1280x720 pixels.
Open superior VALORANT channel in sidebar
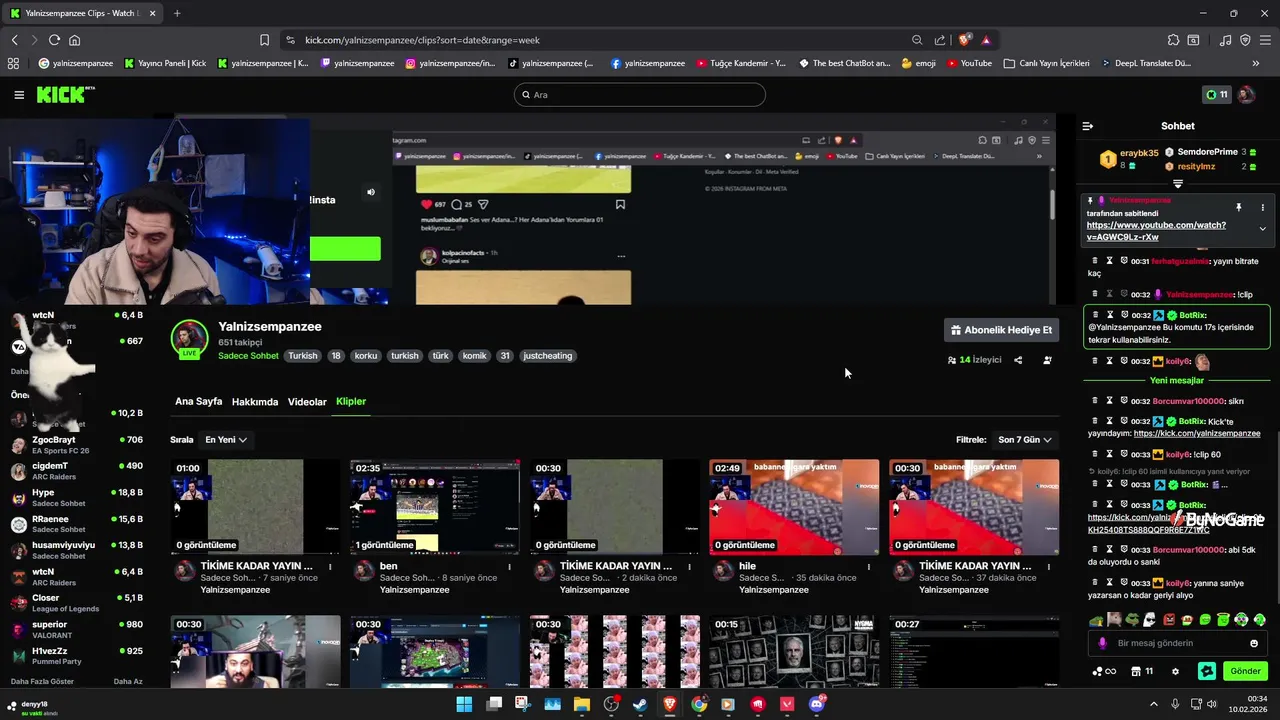[x=76, y=629]
